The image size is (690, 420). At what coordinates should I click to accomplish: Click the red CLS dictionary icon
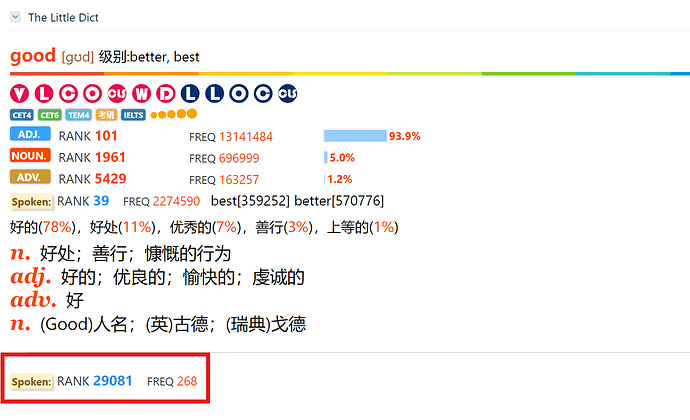coord(117,94)
